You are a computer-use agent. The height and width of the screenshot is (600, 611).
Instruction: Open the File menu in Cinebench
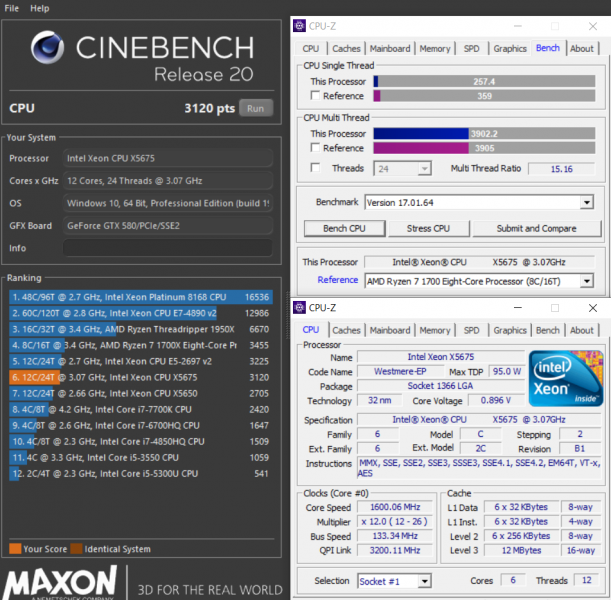pos(12,8)
